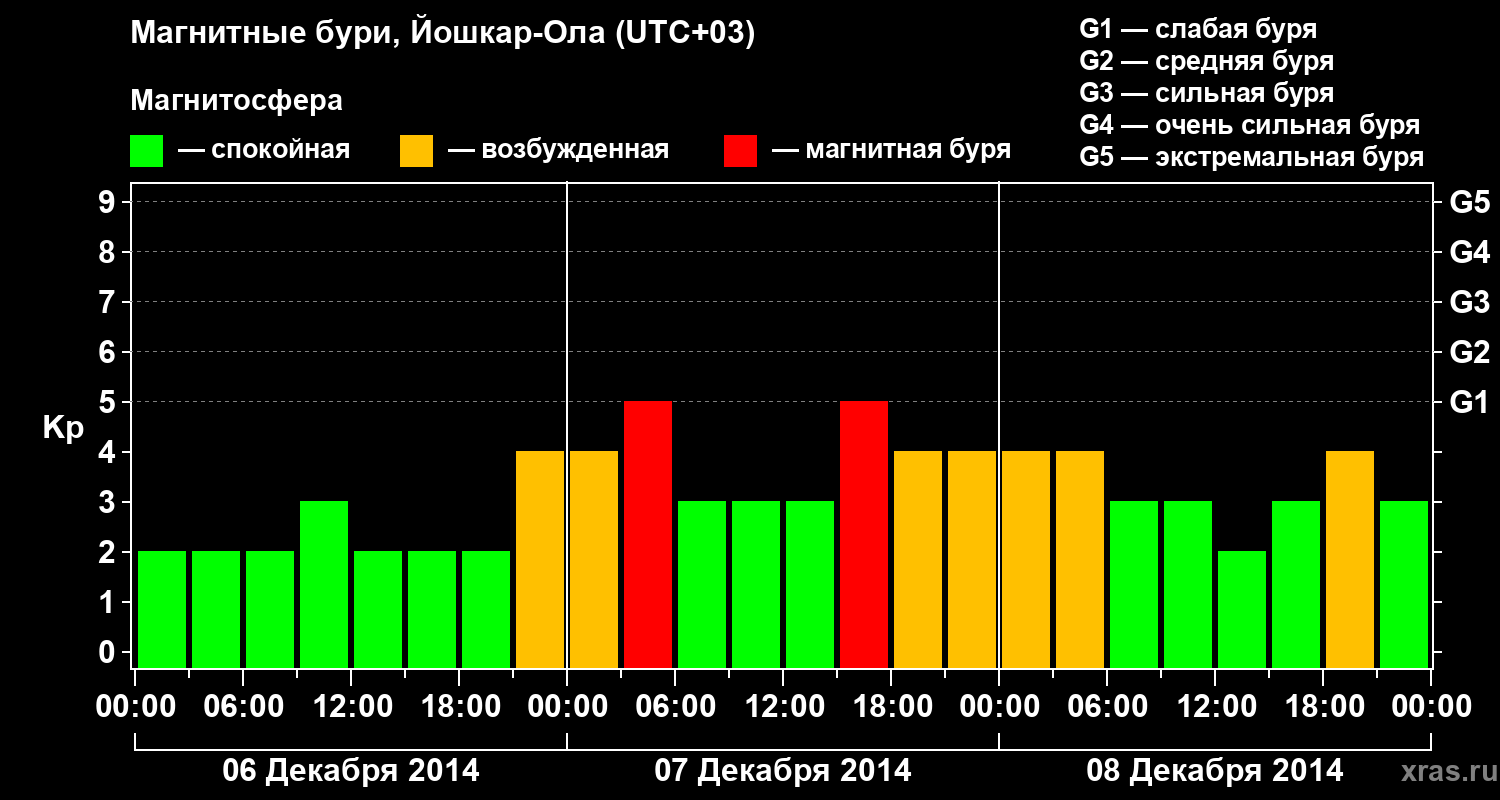
Task: Click the 'G5 — экстремальная буря' legend line
Action: click(x=1252, y=157)
